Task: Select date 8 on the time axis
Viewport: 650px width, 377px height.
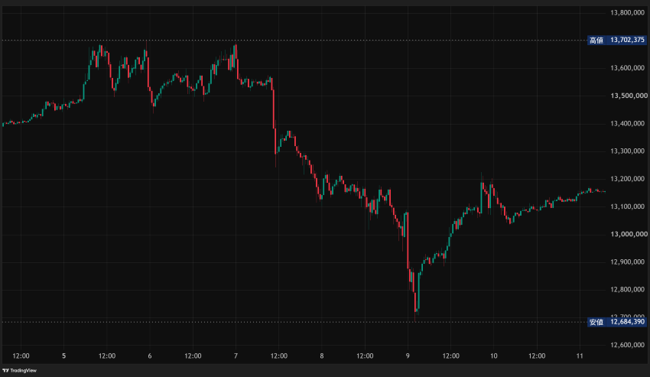Action: 322,356
